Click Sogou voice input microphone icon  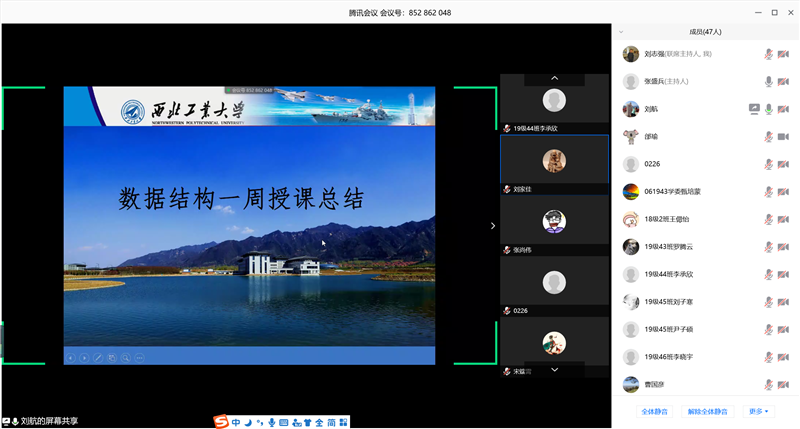271,422
